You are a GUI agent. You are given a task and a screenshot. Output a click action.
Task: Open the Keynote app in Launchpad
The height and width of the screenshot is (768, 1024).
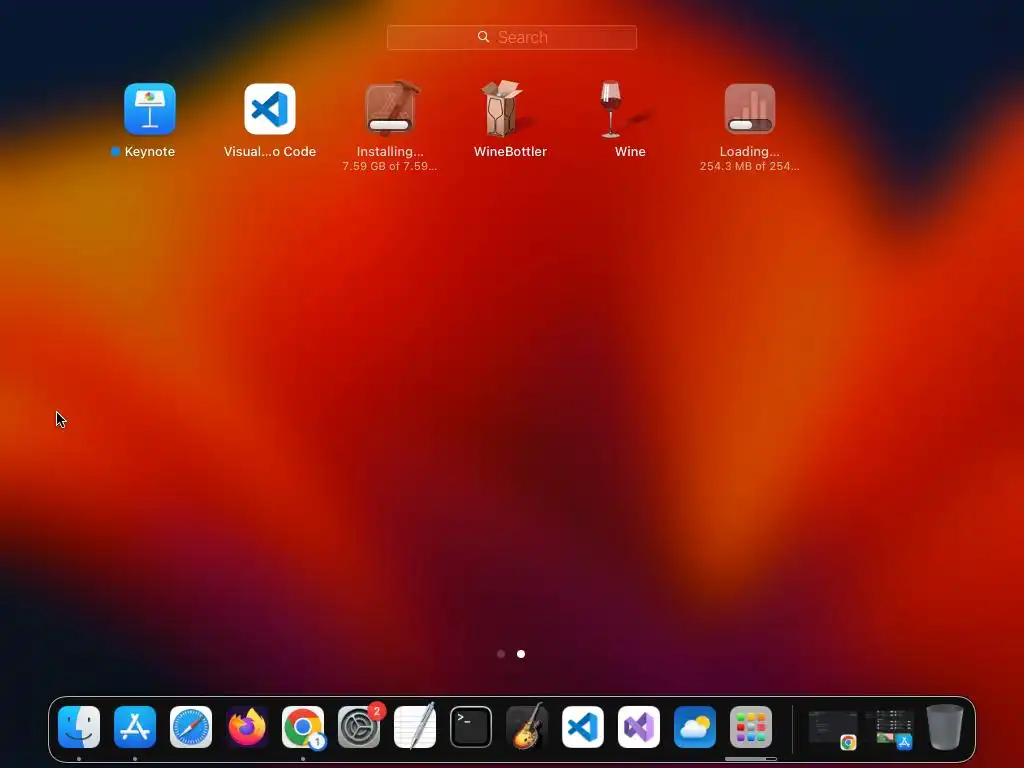coord(150,108)
